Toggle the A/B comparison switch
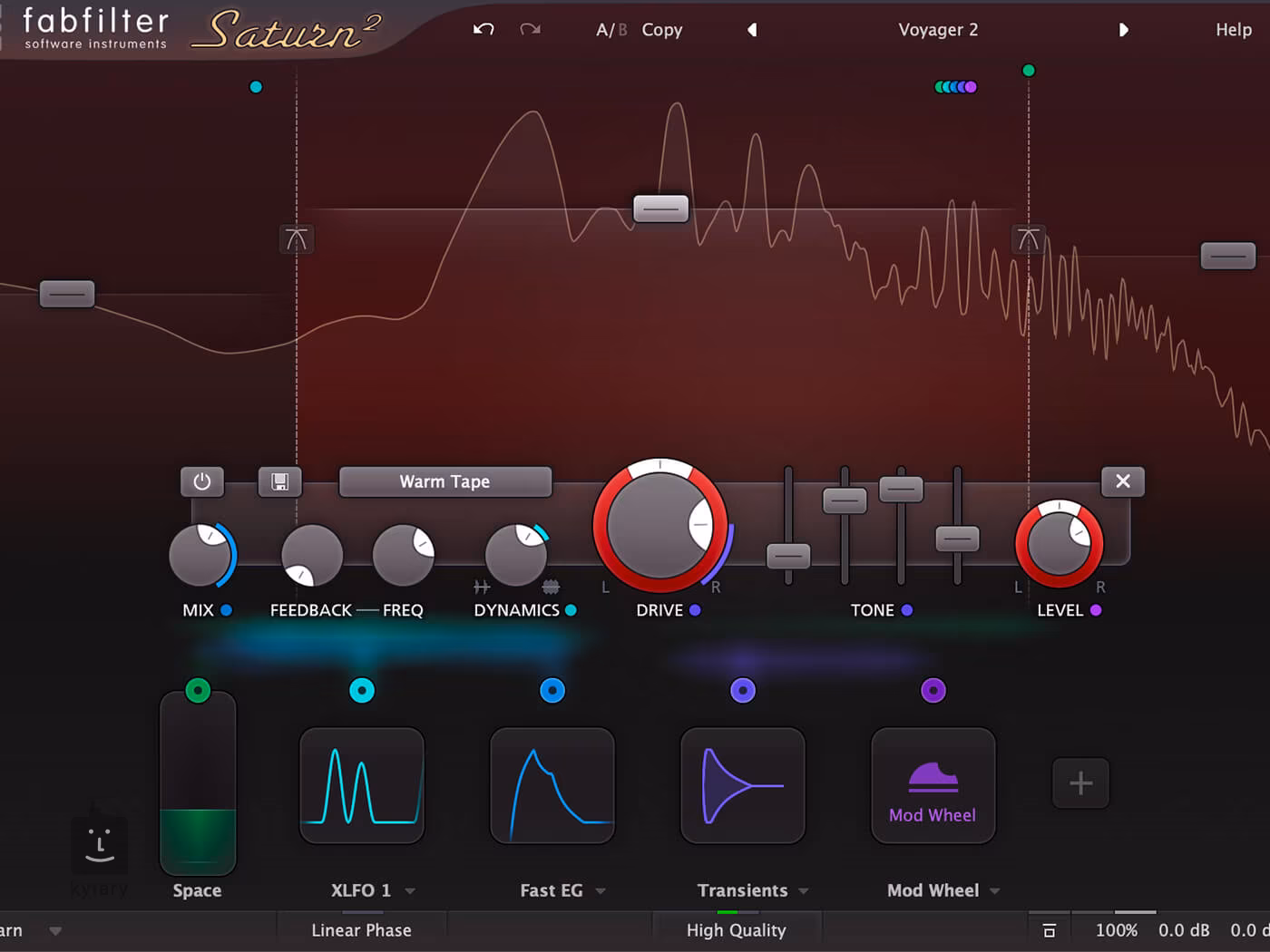Image resolution: width=1270 pixels, height=952 pixels. (611, 30)
